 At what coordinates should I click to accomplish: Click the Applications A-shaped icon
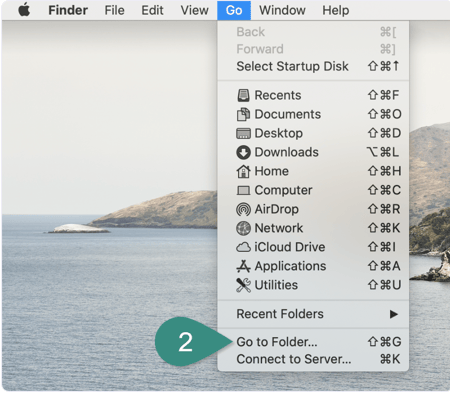[x=243, y=266]
